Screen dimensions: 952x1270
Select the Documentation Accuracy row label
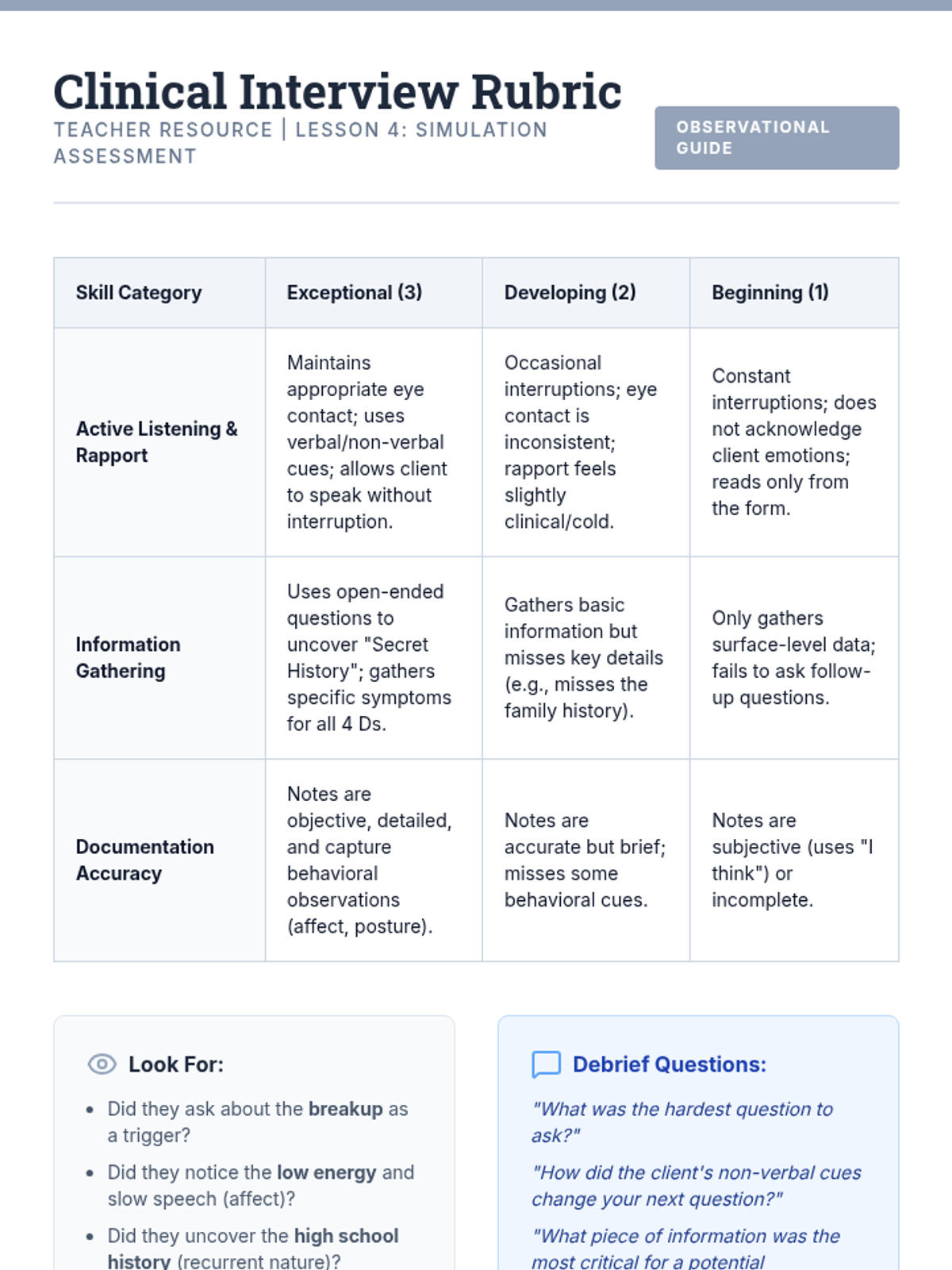click(144, 860)
